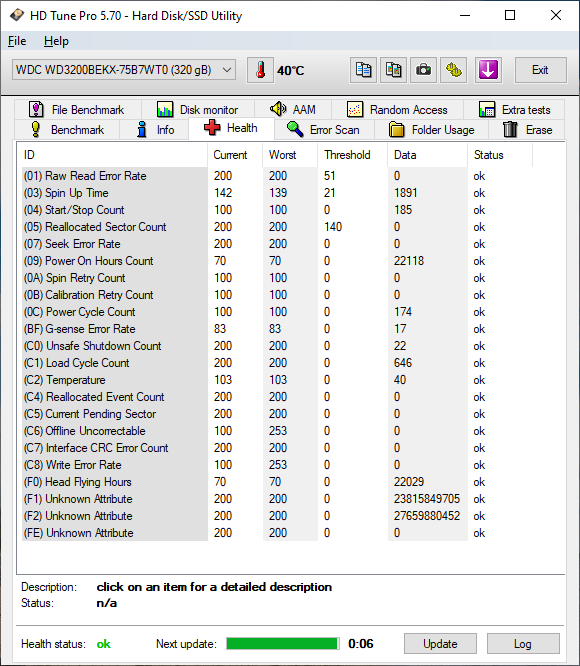Click the Threshold column header
The image size is (580, 666).
coord(352,155)
